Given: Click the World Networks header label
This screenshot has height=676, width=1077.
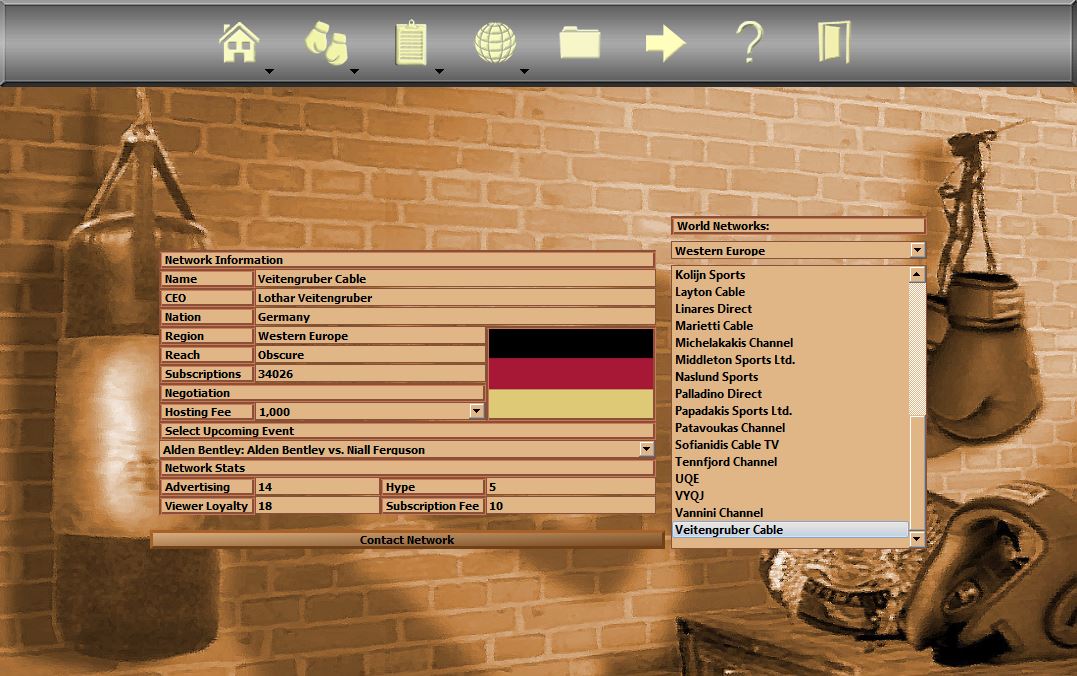Looking at the screenshot, I should [x=798, y=225].
